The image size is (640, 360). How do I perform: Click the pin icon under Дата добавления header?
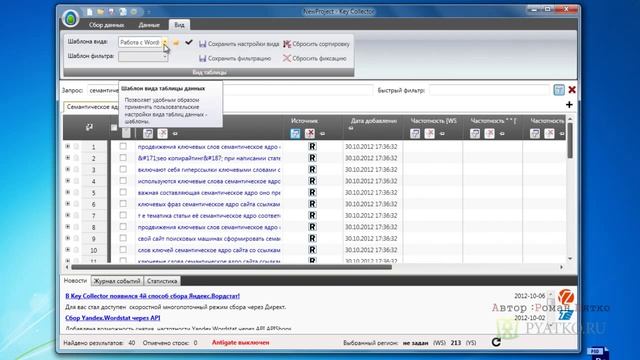click(351, 128)
